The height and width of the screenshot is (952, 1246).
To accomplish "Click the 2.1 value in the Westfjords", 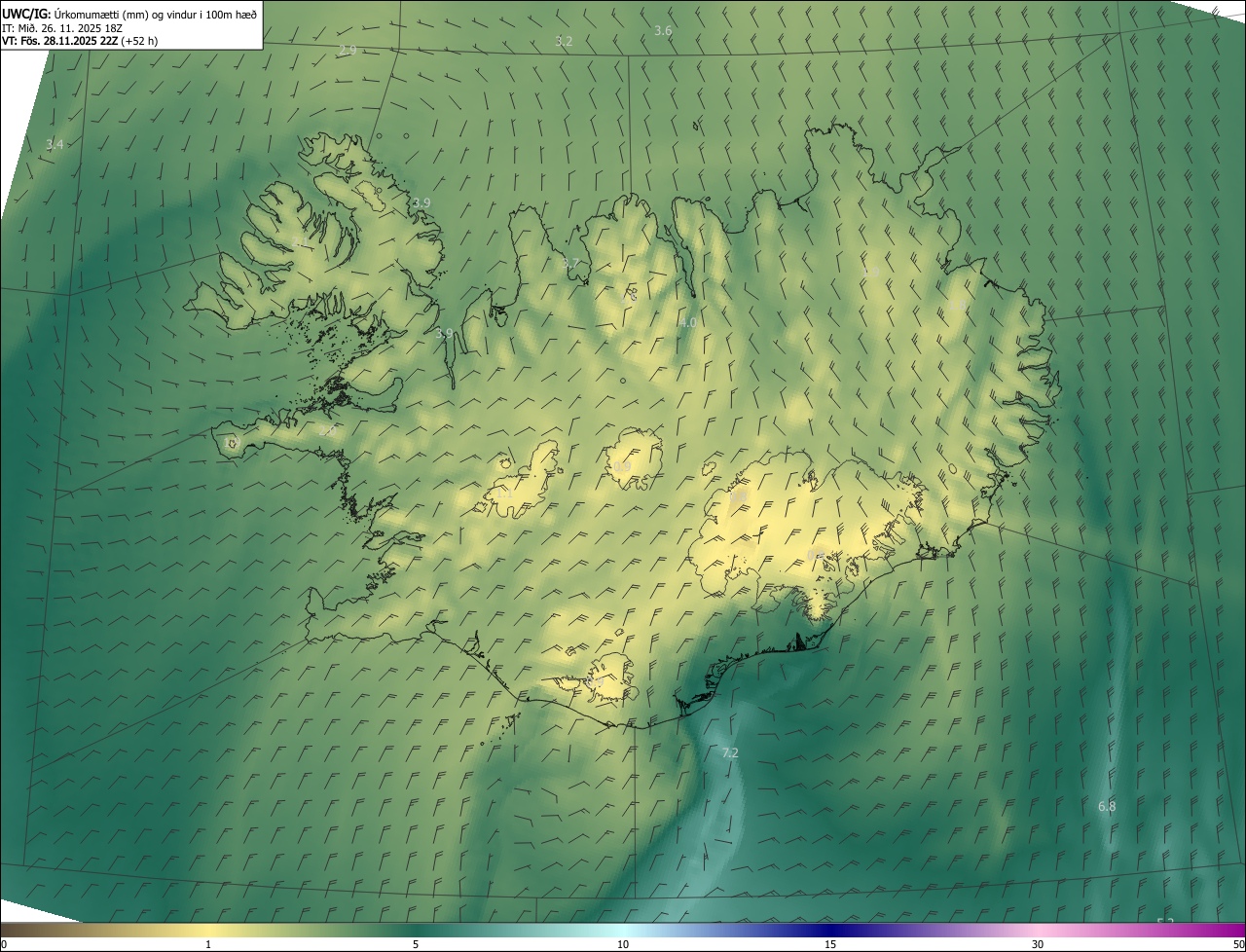I will click(300, 240).
